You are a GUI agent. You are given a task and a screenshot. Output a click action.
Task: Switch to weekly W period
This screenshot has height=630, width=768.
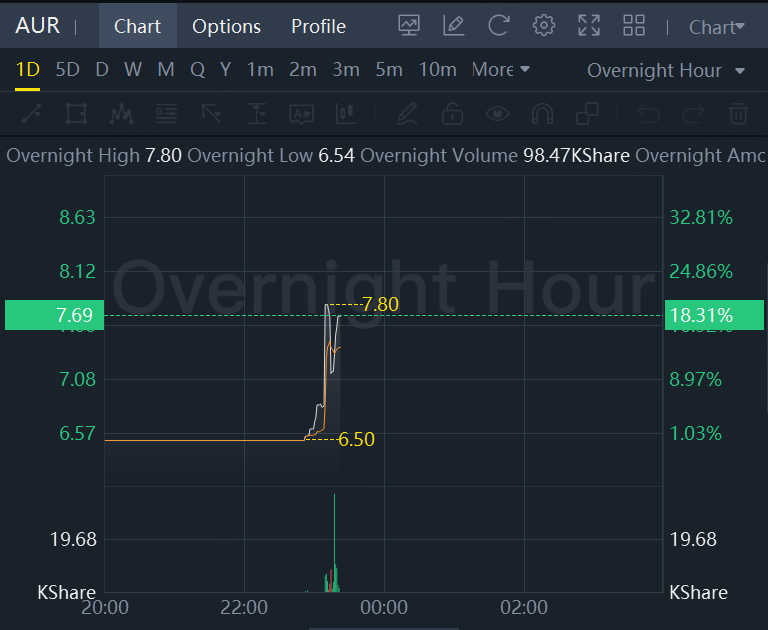pos(133,70)
